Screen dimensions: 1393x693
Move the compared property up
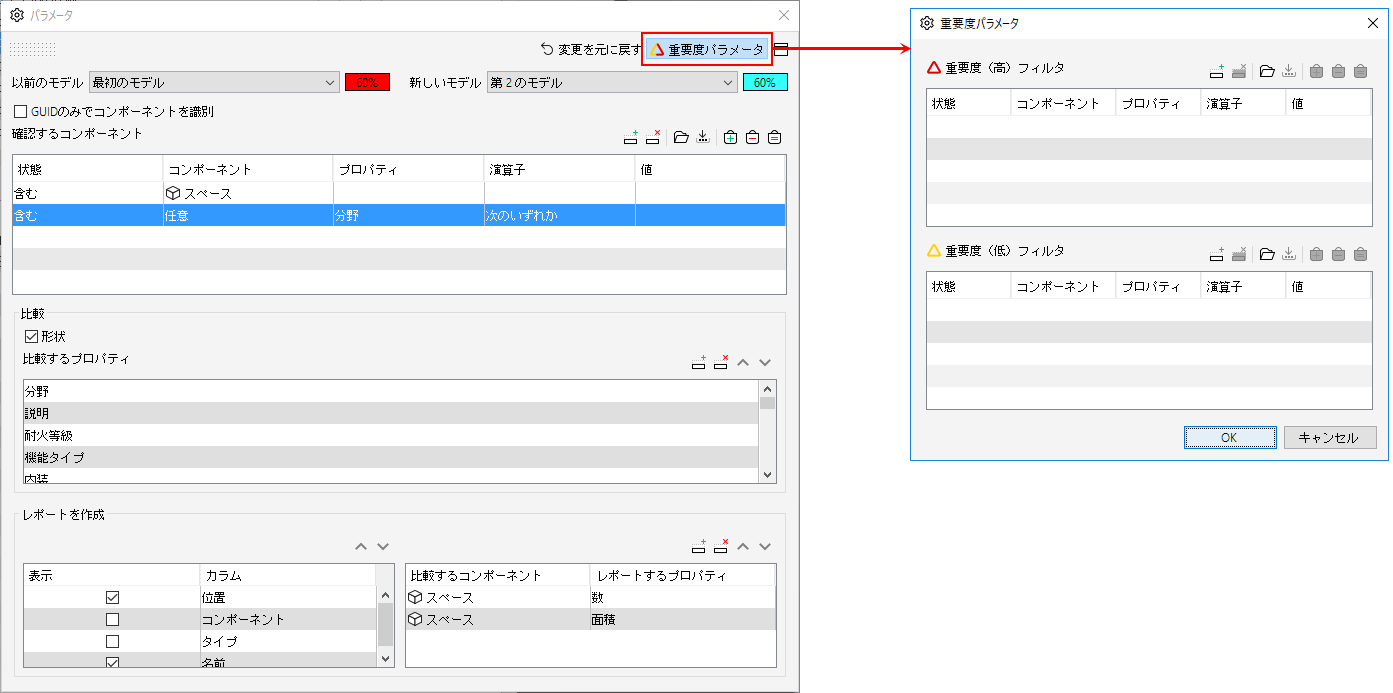(743, 363)
